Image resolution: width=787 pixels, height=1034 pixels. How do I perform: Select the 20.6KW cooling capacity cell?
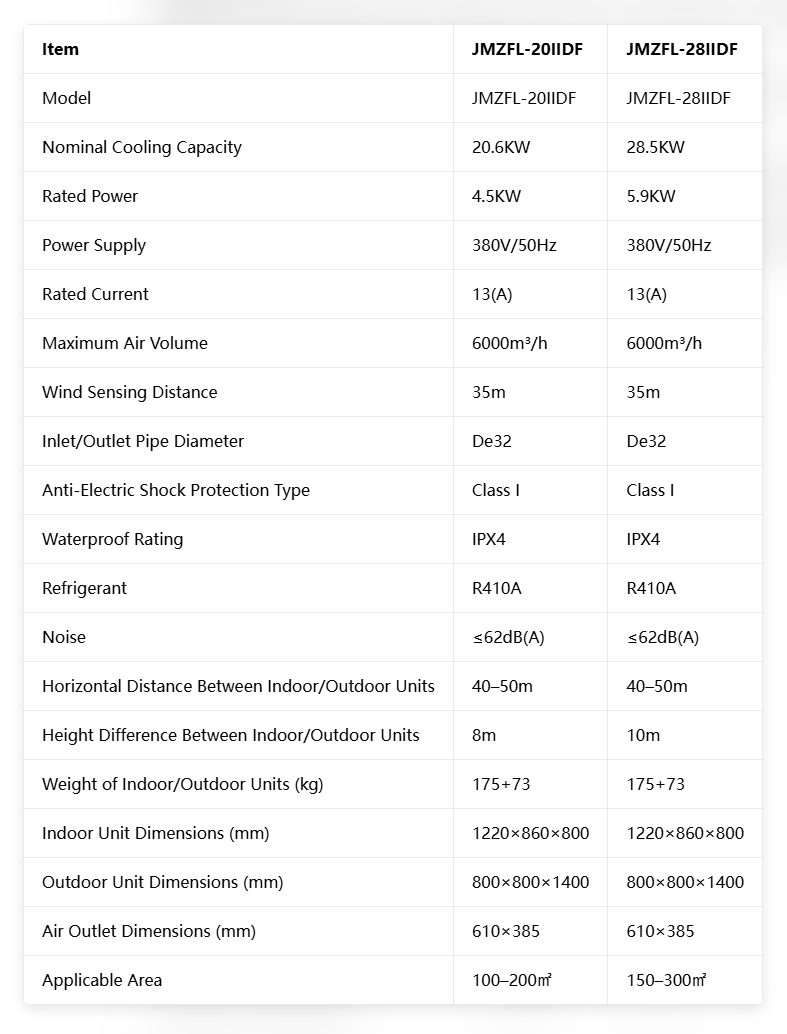pos(500,147)
